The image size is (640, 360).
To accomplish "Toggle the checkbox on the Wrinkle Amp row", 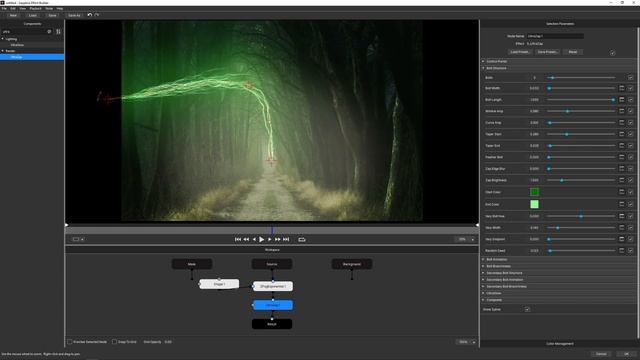I will pyautogui.click(x=631, y=111).
